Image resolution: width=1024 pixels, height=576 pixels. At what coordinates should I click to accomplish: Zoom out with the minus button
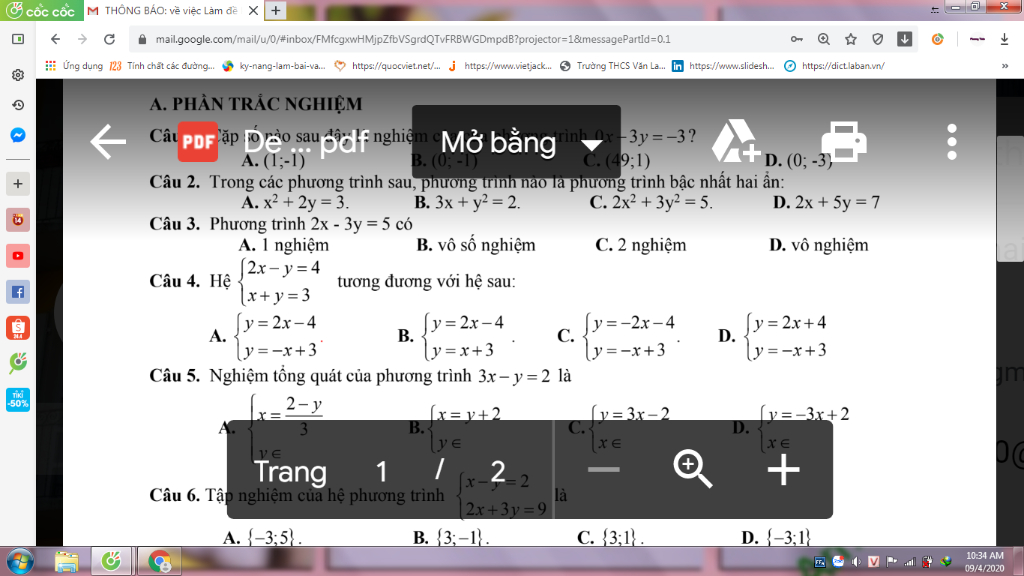(603, 469)
